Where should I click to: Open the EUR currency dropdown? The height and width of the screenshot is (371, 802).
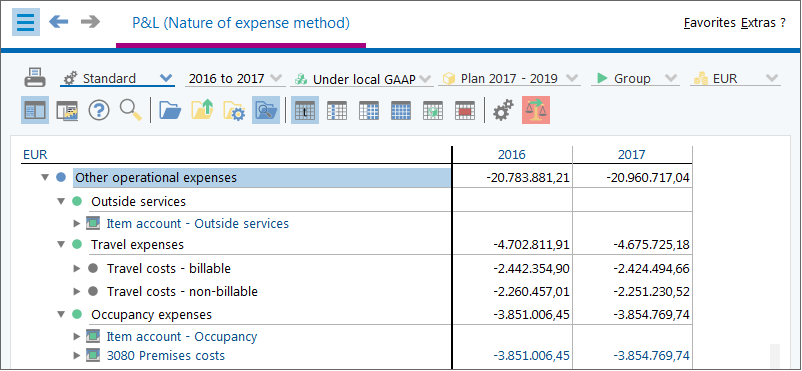click(735, 78)
